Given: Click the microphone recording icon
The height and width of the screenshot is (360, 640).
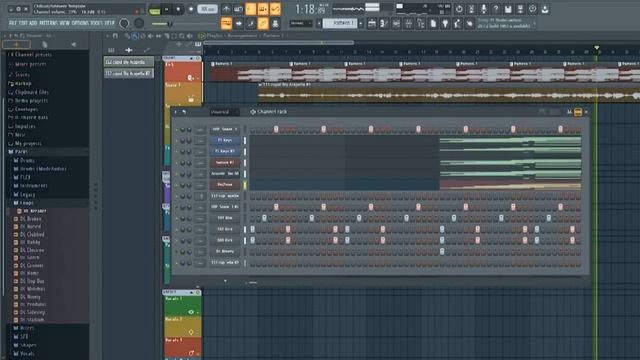Looking at the screenshot, I should click(484, 9).
